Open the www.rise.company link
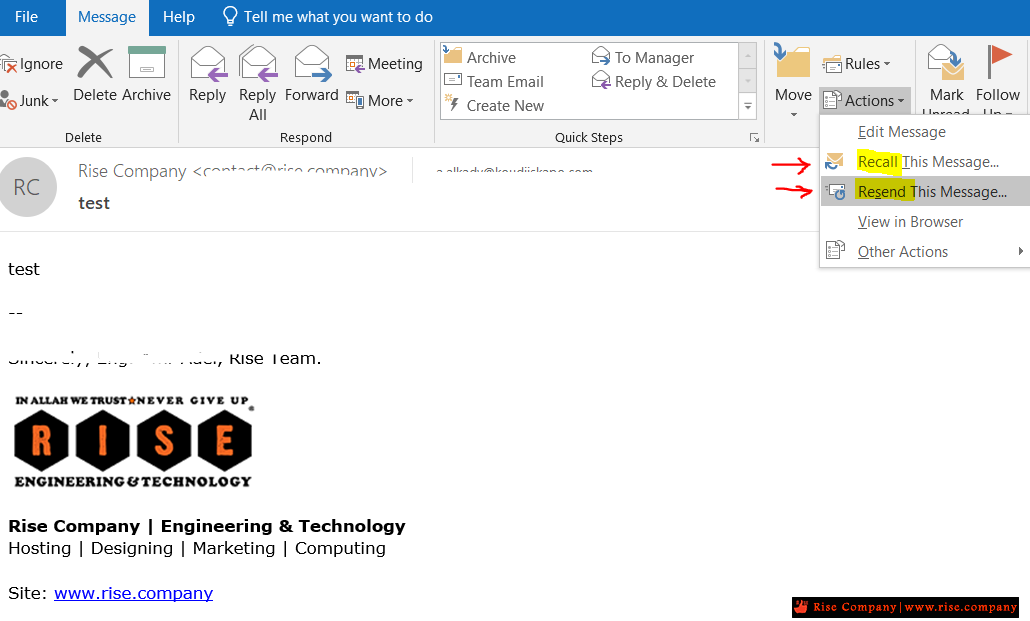 133,593
